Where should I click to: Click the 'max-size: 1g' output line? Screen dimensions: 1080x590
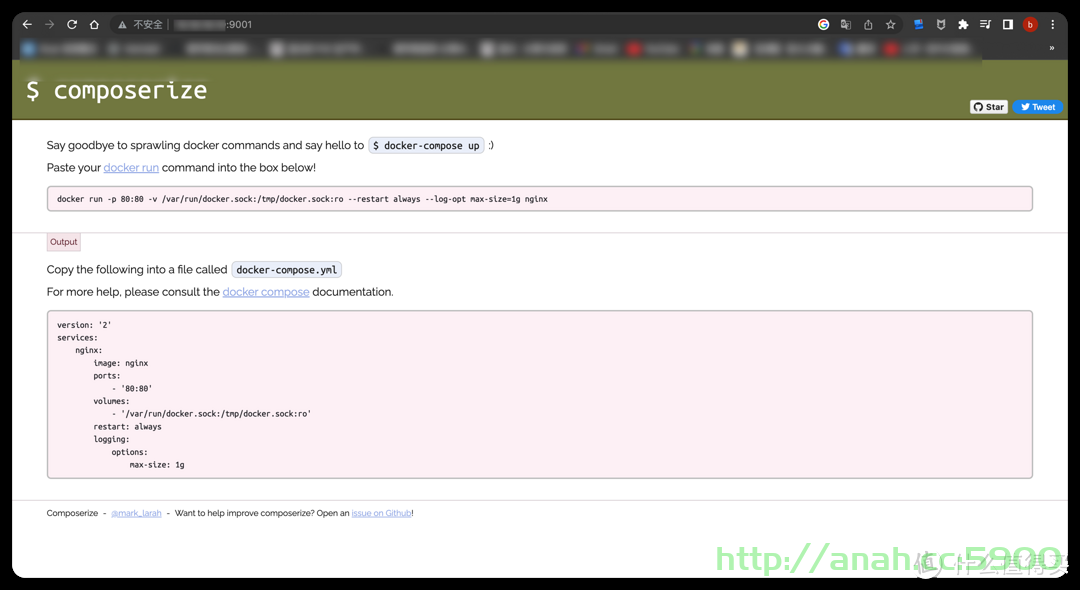click(x=157, y=465)
